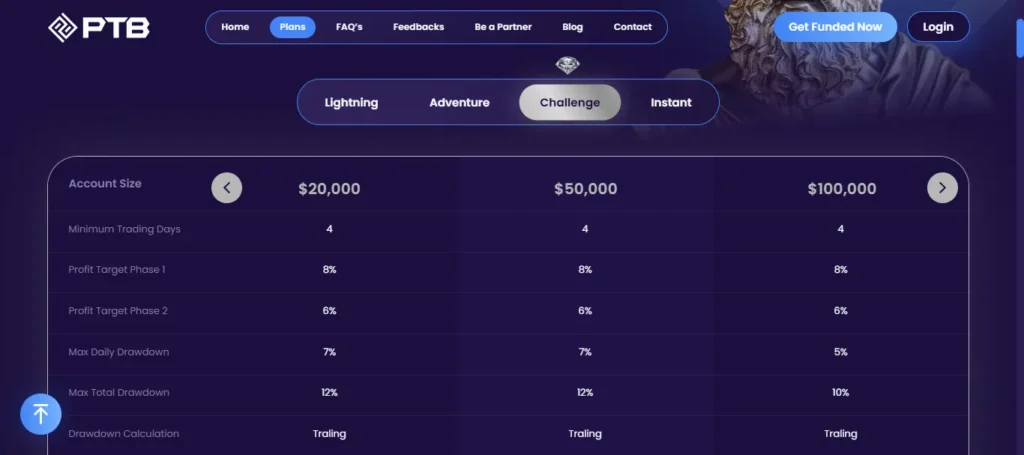This screenshot has width=1024, height=455.
Task: Click the scroll-to-top arrow button
Action: (41, 412)
